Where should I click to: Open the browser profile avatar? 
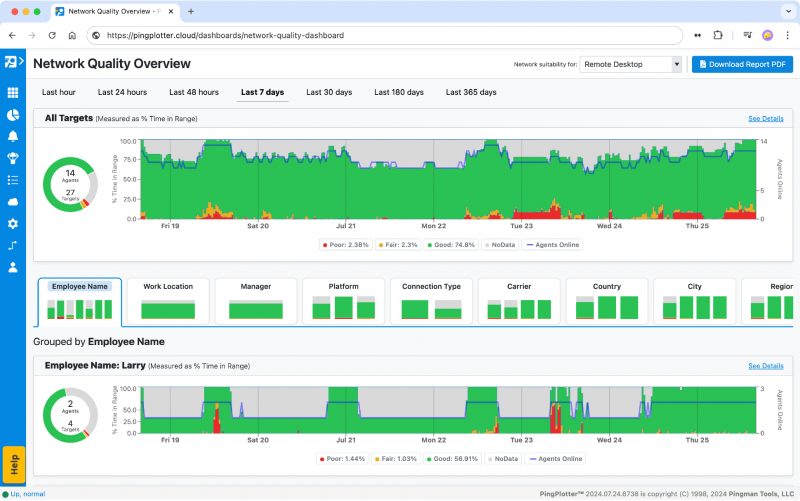767,35
